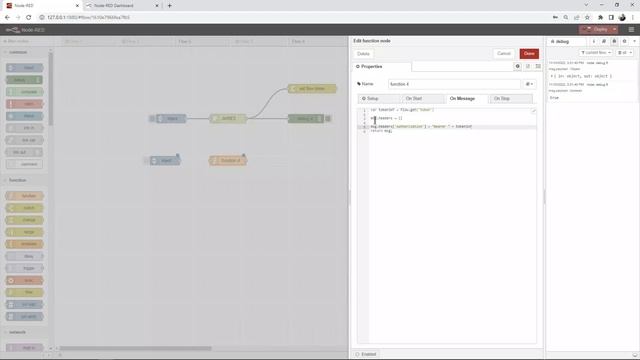Open the help sidebar book icon
This screenshot has height=360, width=640.
(x=604, y=41)
